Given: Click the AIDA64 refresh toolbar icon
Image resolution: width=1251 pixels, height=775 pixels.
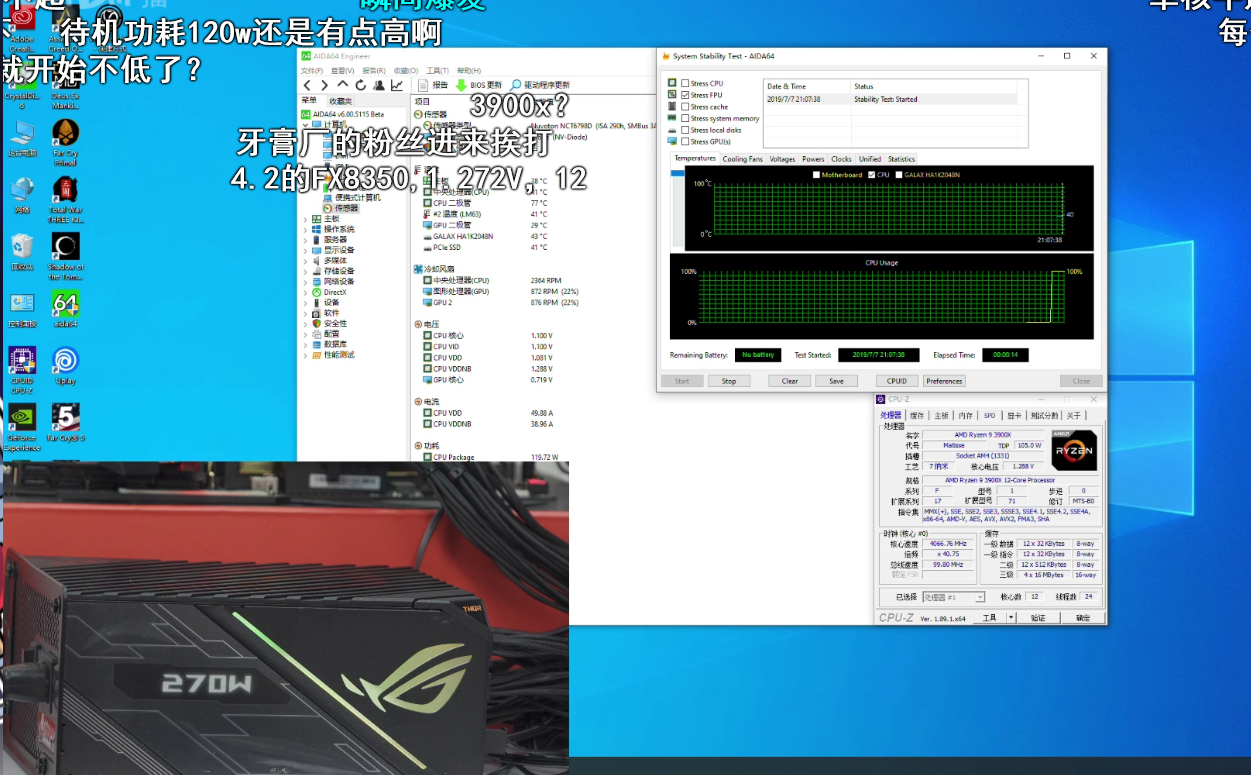Looking at the screenshot, I should 359,85.
